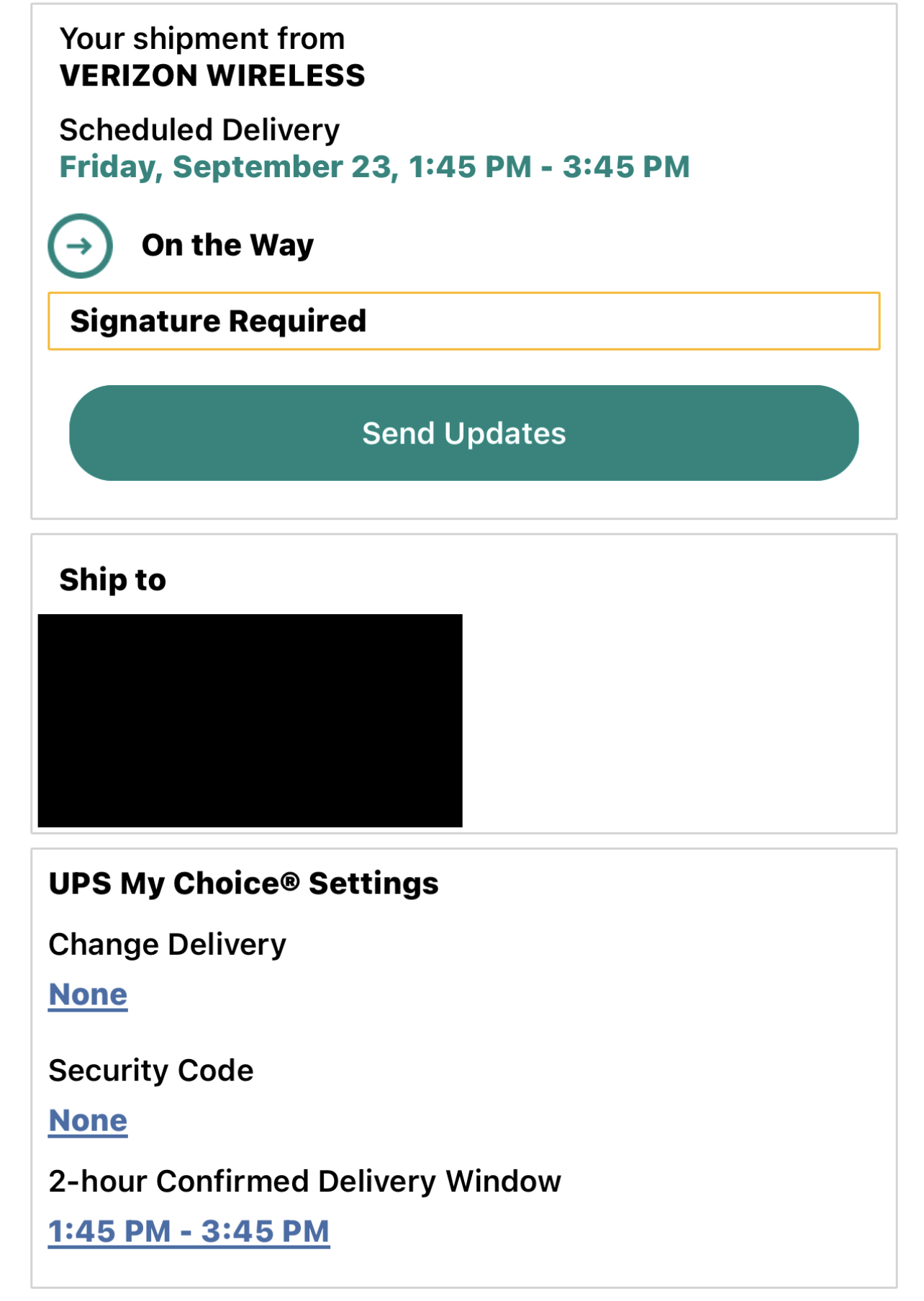This screenshot has height=1301, width=924.
Task: Click the registered trademark symbol after Choice
Action: pyautogui.click(x=289, y=881)
